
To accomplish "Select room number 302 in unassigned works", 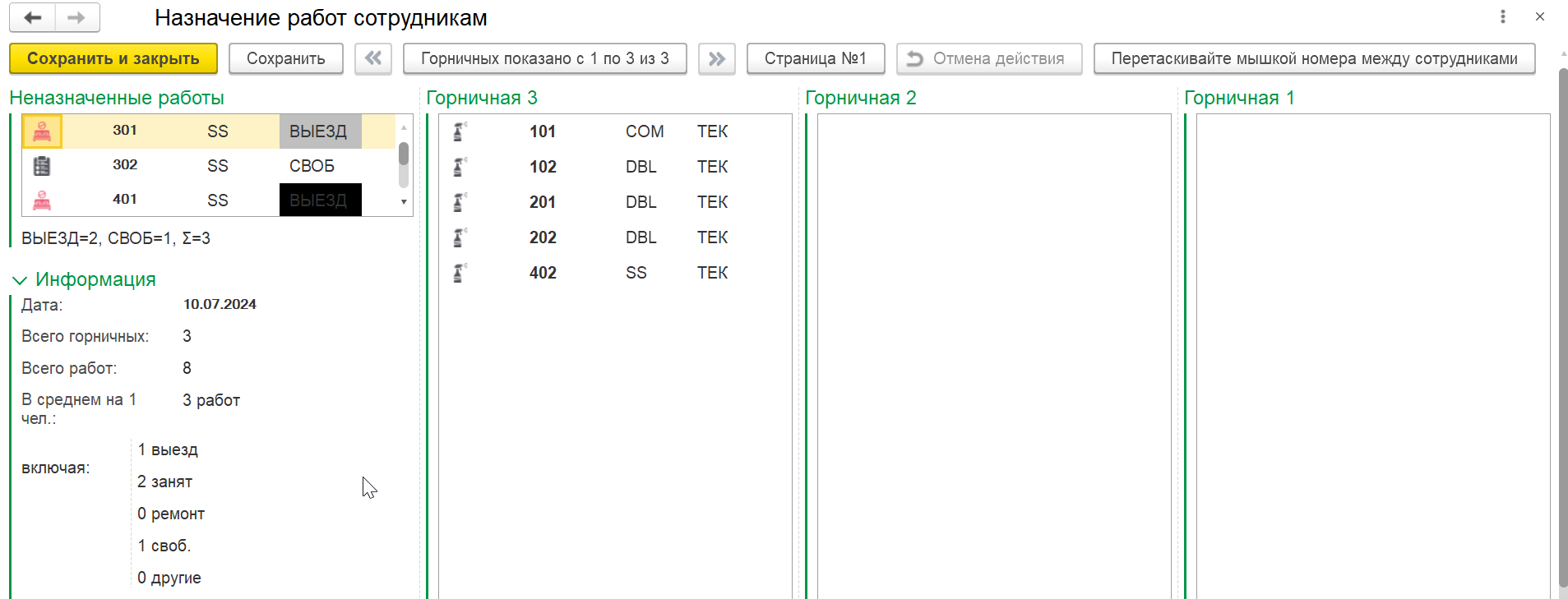I will 125,164.
